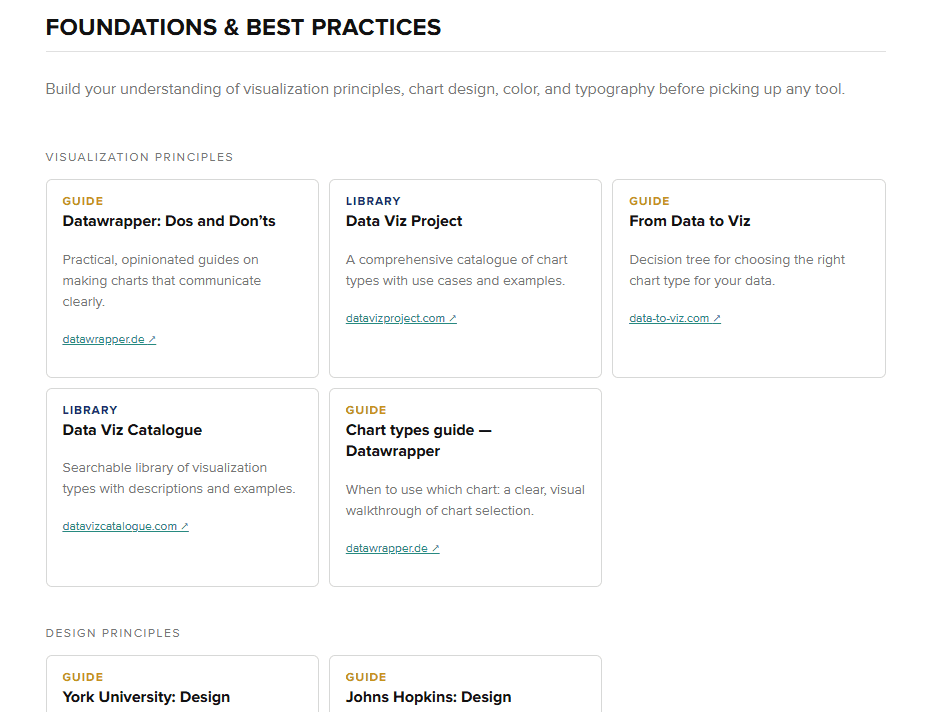Click 'Searchable library of visualization types' description

click(179, 478)
